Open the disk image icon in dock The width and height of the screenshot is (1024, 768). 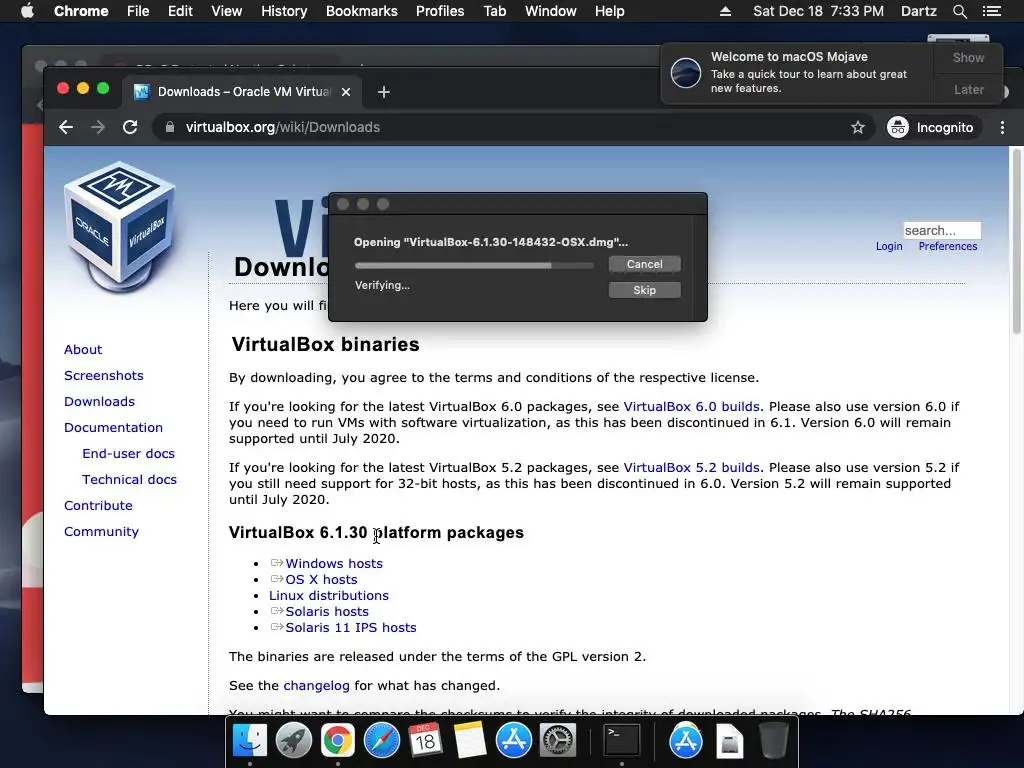[729, 741]
